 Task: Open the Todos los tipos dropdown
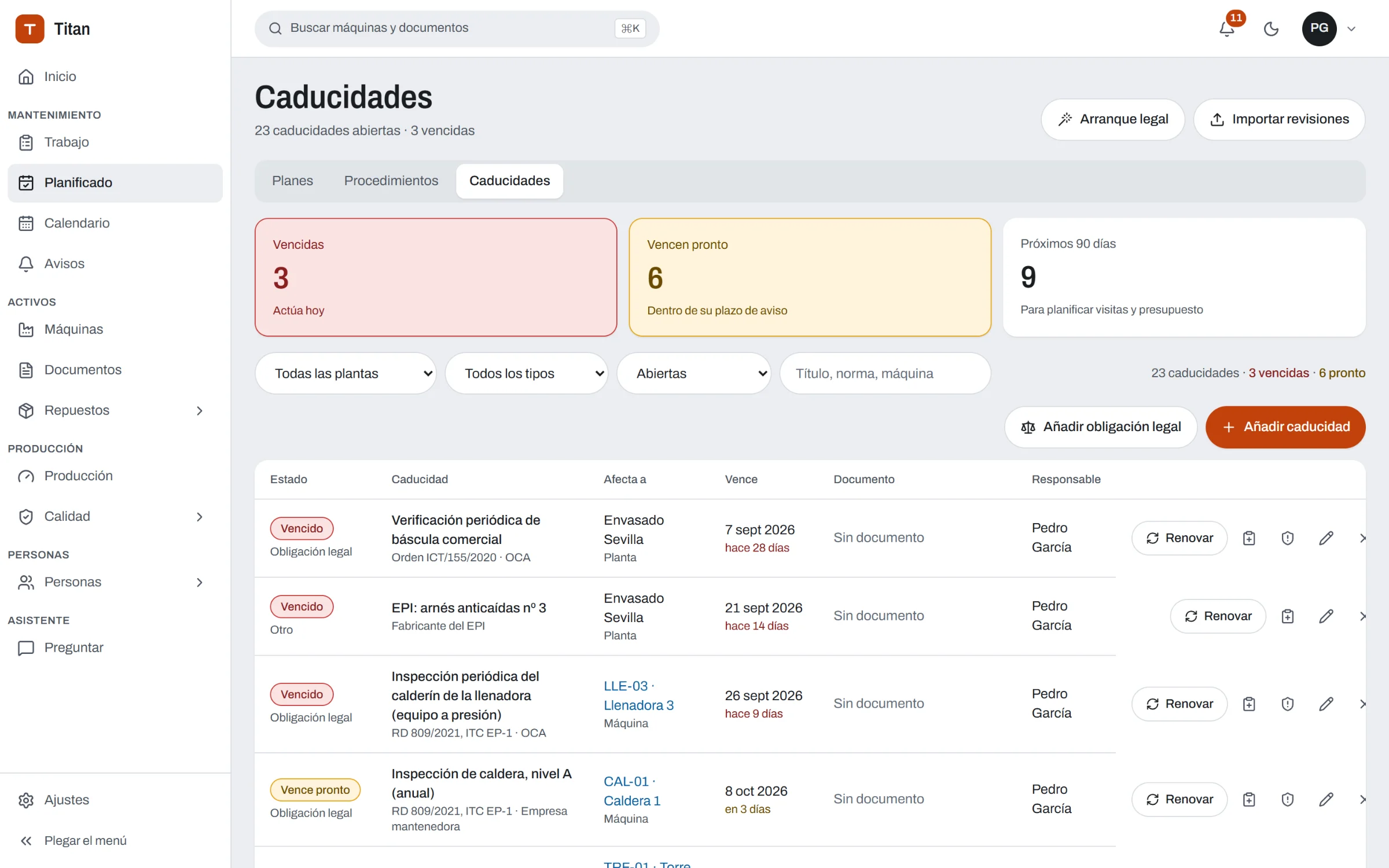click(526, 374)
